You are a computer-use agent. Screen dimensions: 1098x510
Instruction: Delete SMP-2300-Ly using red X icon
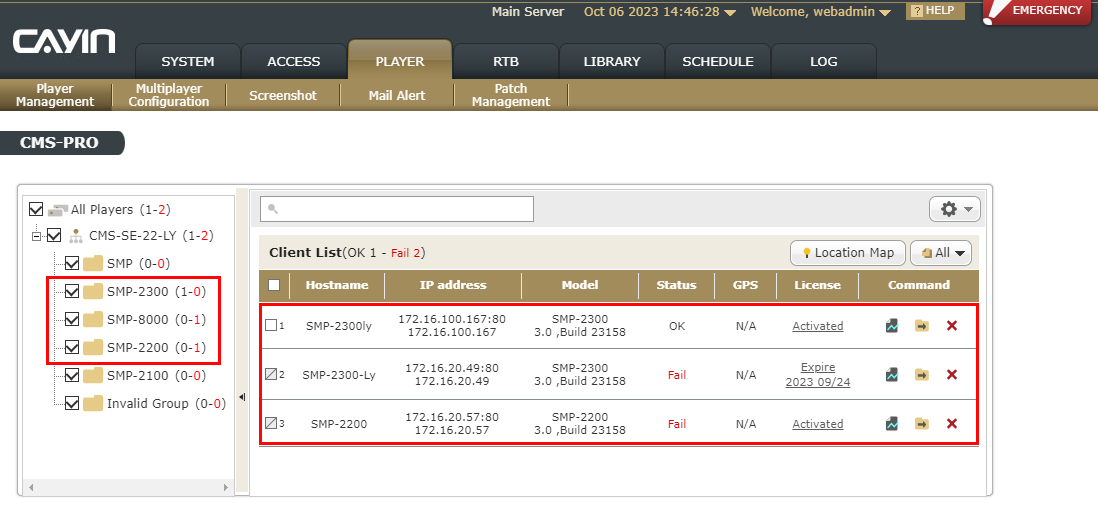tap(952, 375)
